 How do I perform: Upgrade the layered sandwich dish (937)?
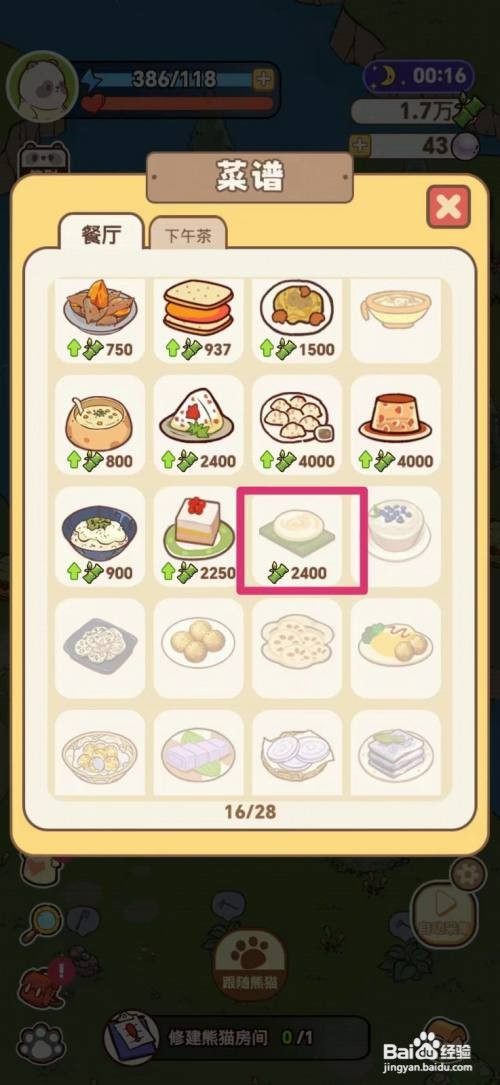[198, 320]
